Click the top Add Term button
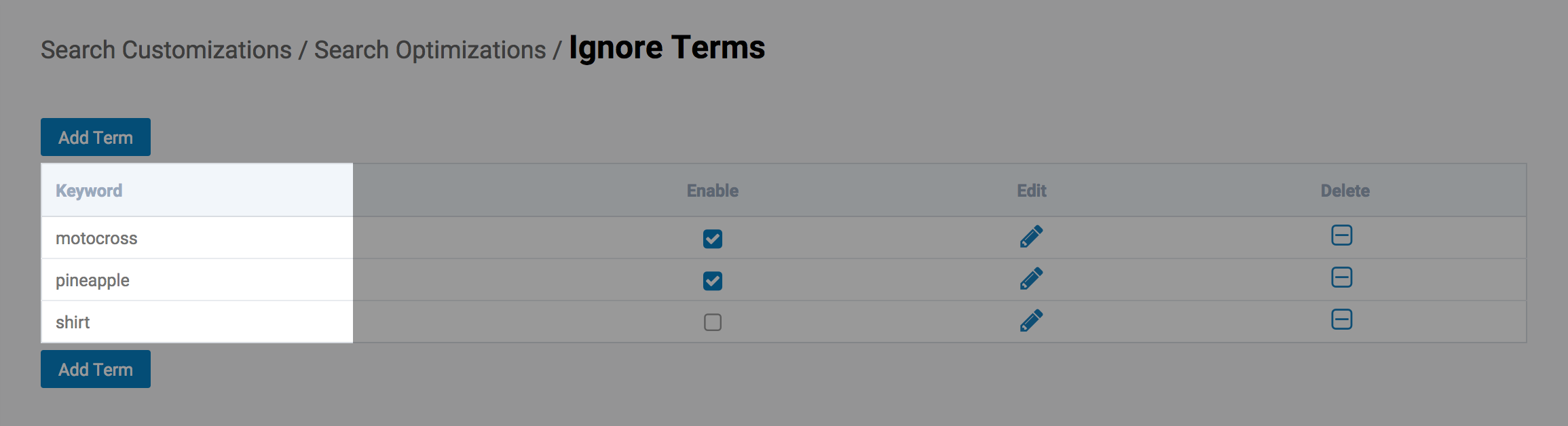Viewport: 1568px width, 426px height. click(96, 137)
